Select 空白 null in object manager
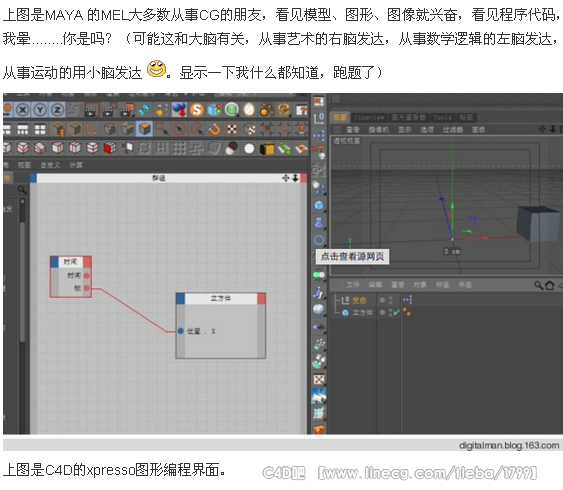This screenshot has height=490, width=563. pos(359,300)
